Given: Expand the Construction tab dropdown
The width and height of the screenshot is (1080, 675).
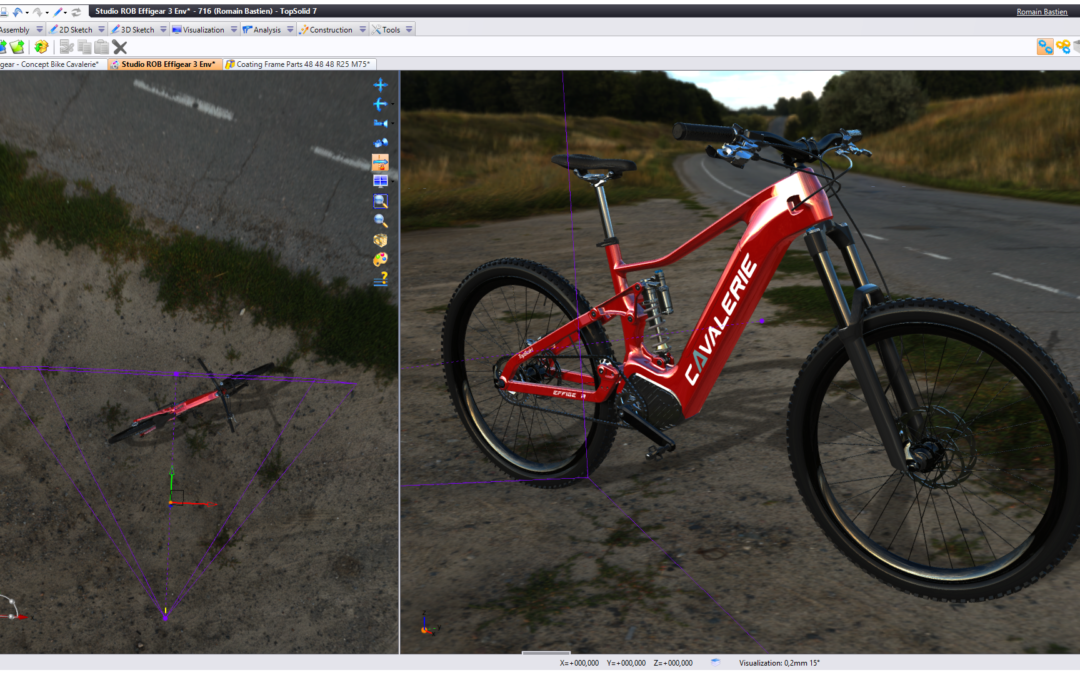Looking at the screenshot, I should [362, 30].
